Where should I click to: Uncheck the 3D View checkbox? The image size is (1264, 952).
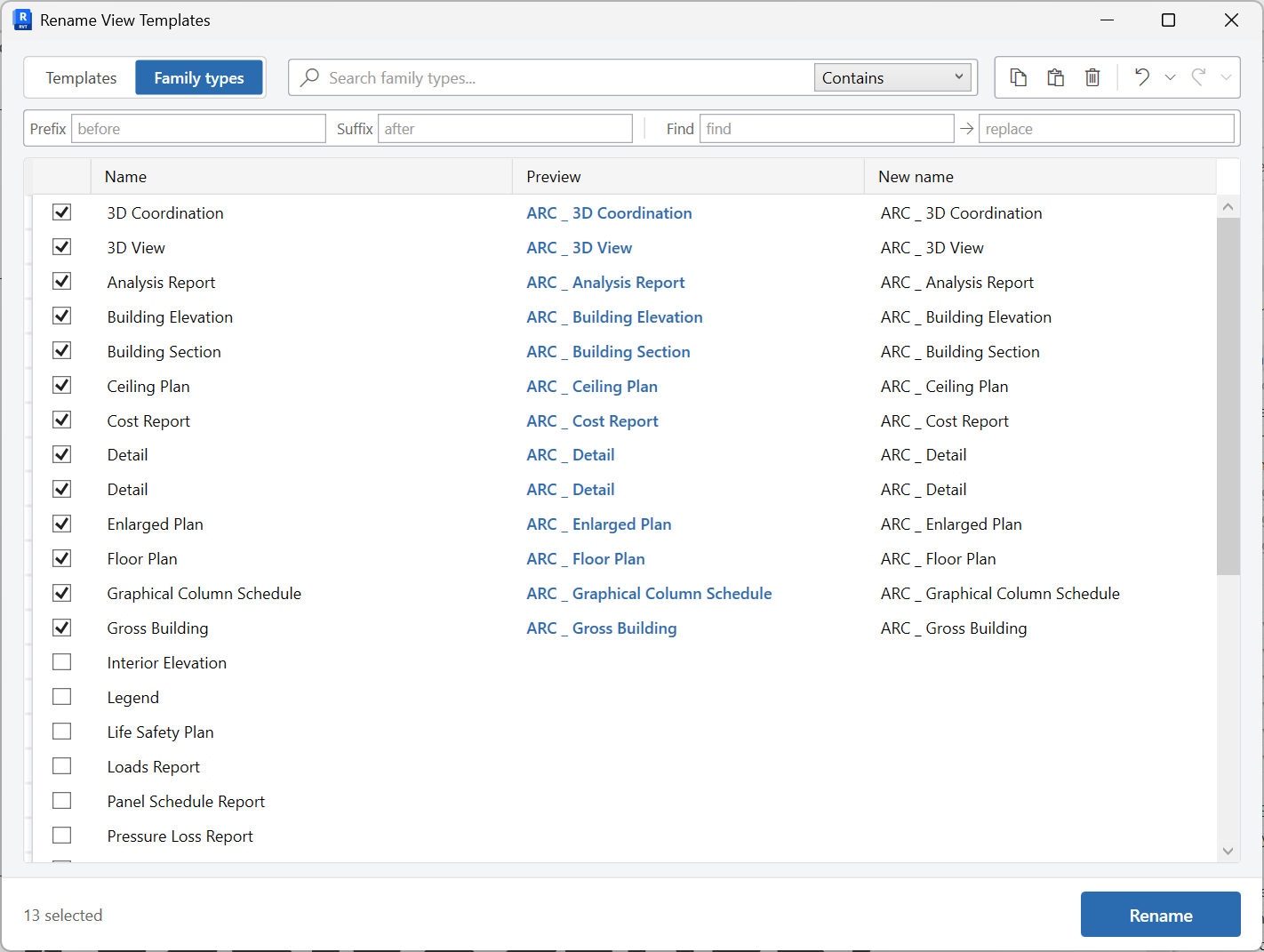(61, 246)
